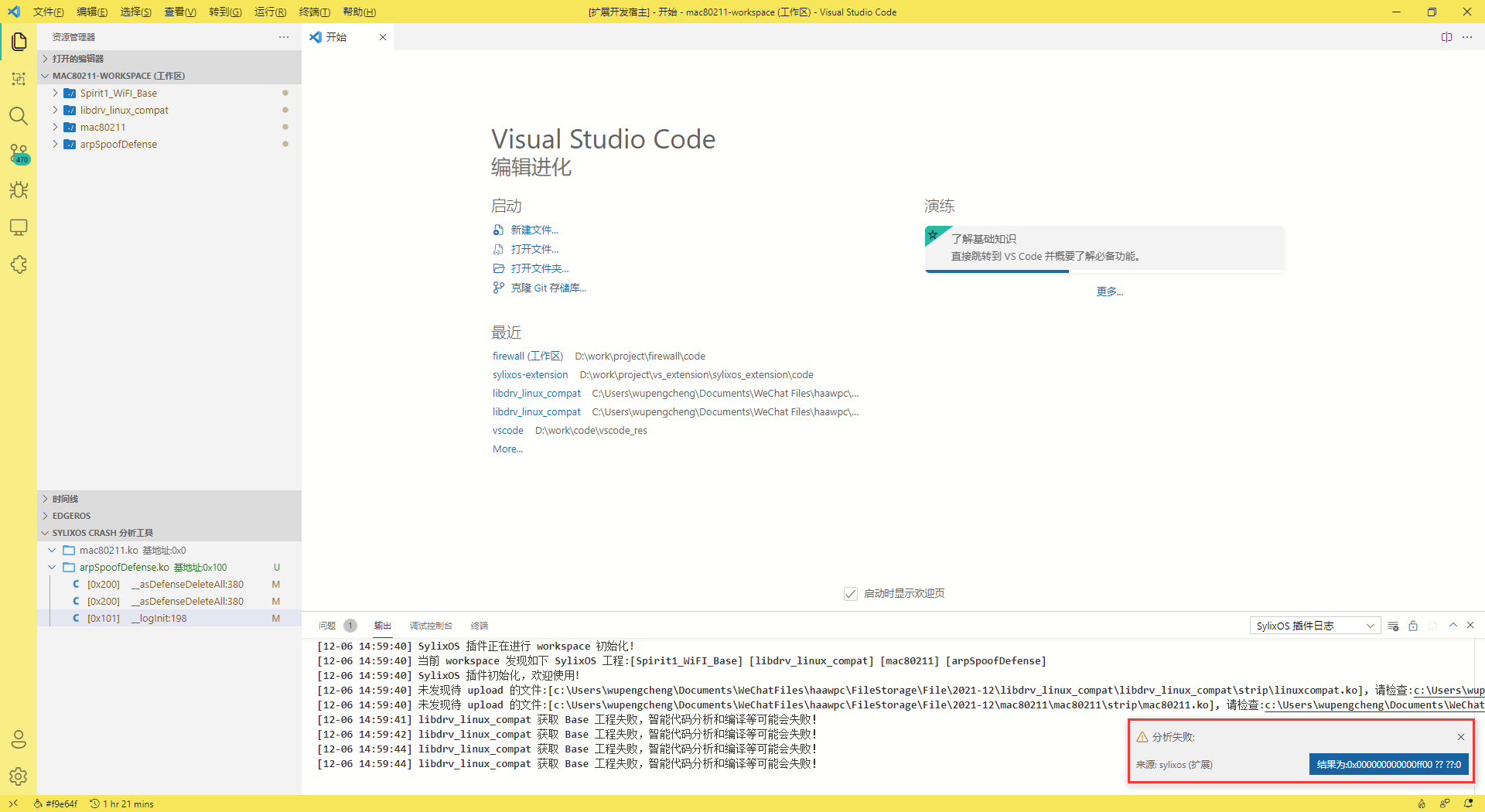Toggle 启动时显示欢迎页 checkbox
Viewport: 1485px width, 812px height.
[x=851, y=594]
